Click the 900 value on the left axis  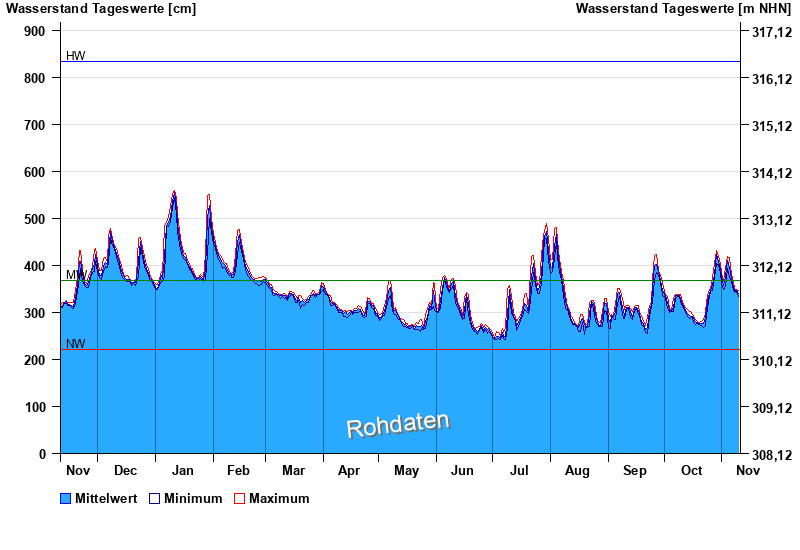click(x=35, y=31)
